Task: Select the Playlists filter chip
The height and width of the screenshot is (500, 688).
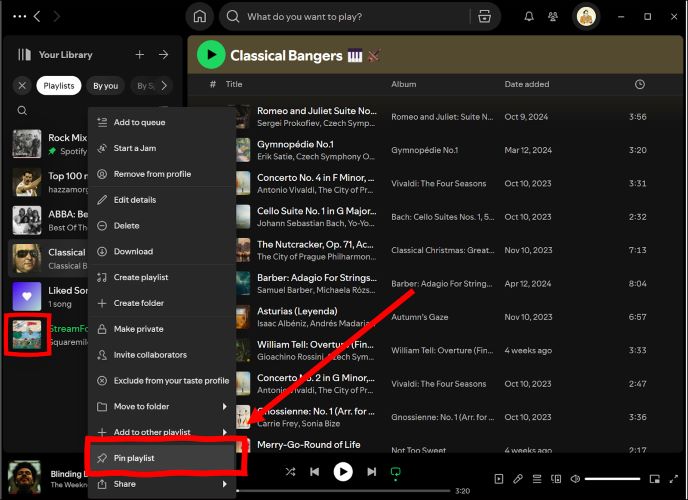Action: (59, 86)
